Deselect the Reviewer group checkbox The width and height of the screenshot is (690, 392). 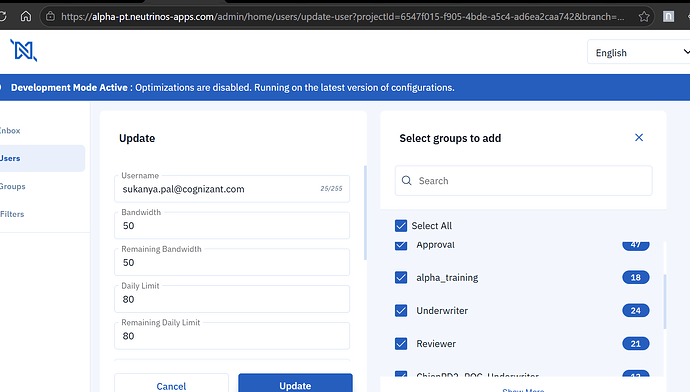click(401, 344)
